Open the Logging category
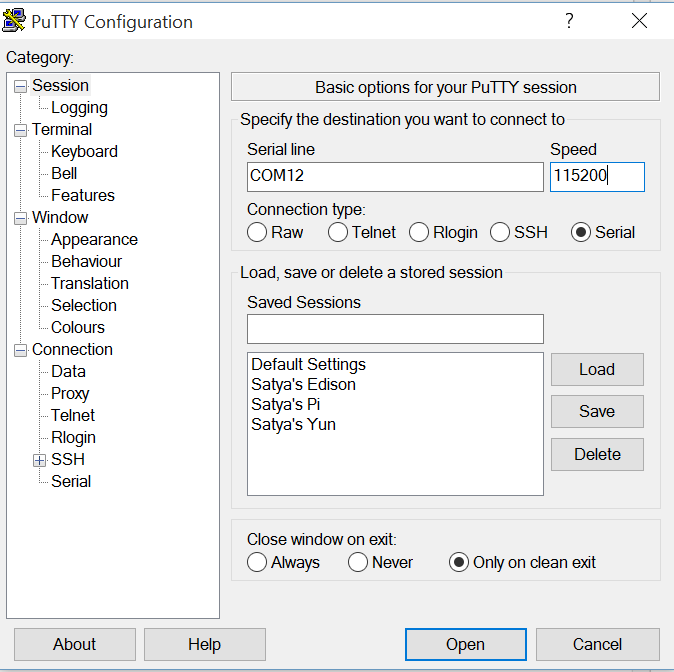Screen dimensions: 674x672 tap(80, 107)
